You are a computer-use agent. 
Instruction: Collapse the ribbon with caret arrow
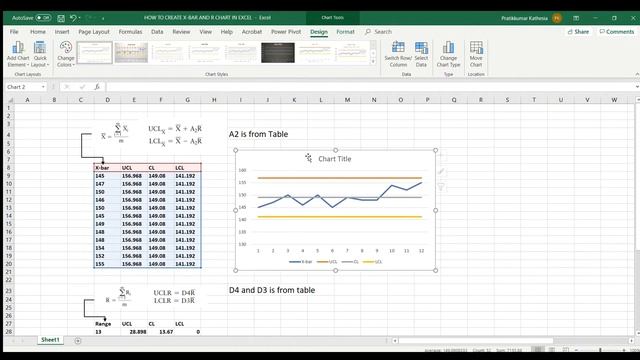(x=637, y=74)
